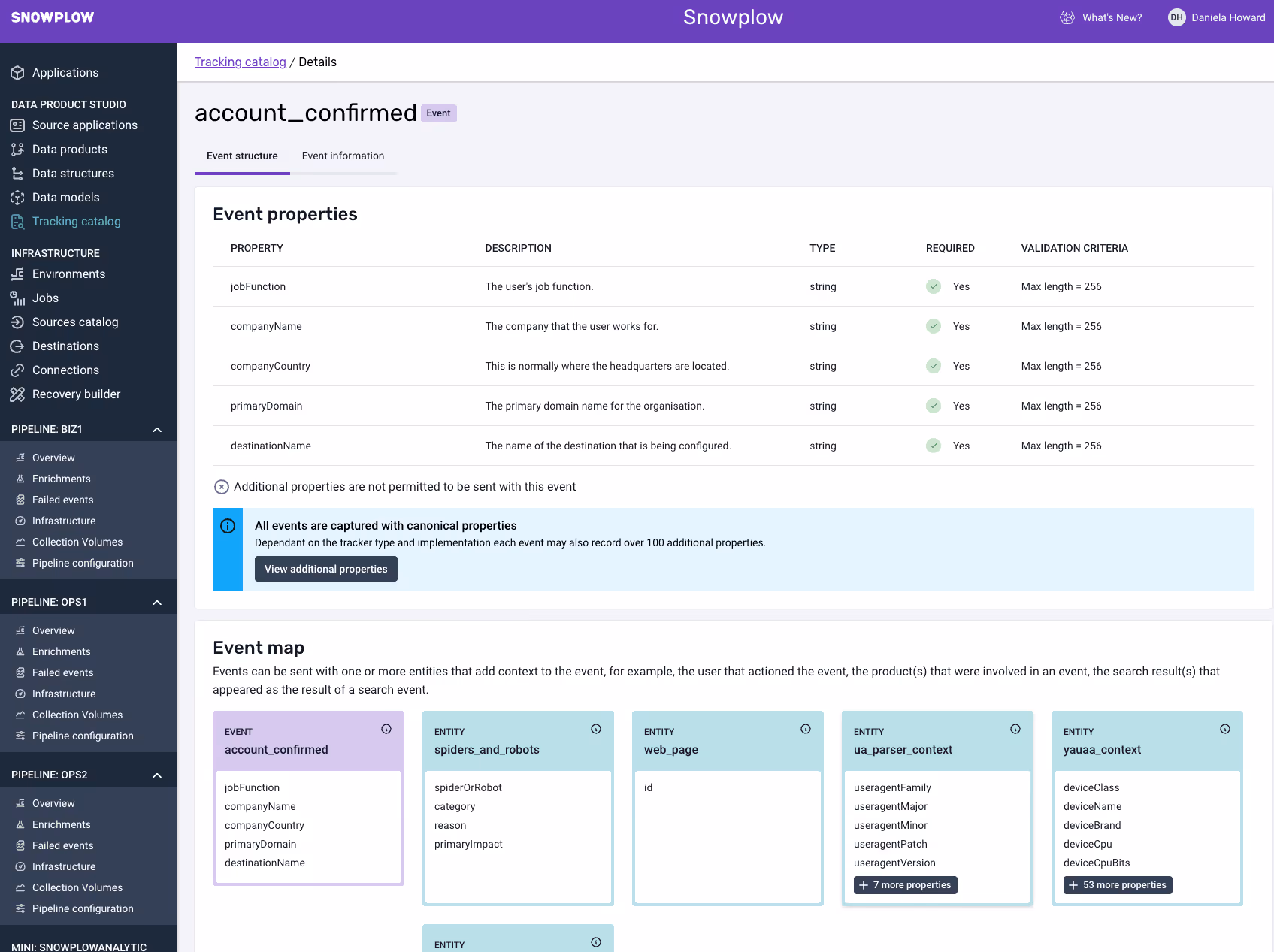Click the DH user avatar
Image resolution: width=1274 pixels, height=952 pixels.
coord(1177,17)
